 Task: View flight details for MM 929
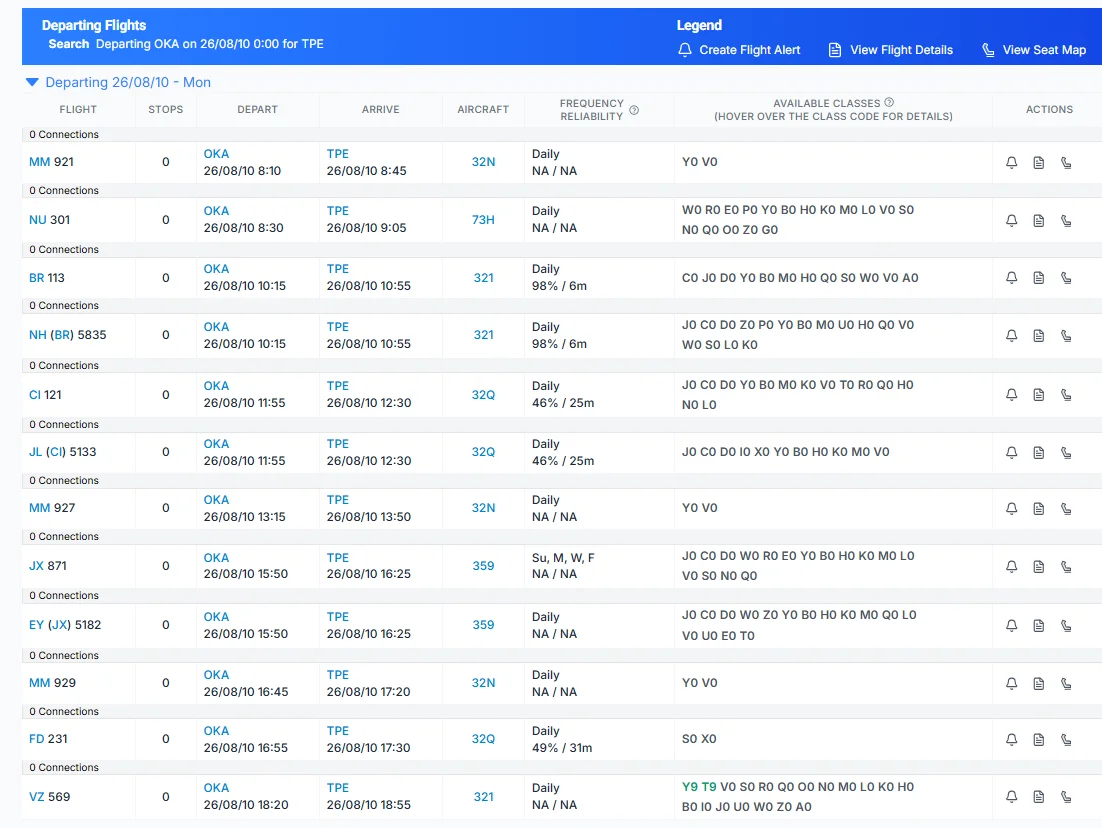click(x=1039, y=683)
